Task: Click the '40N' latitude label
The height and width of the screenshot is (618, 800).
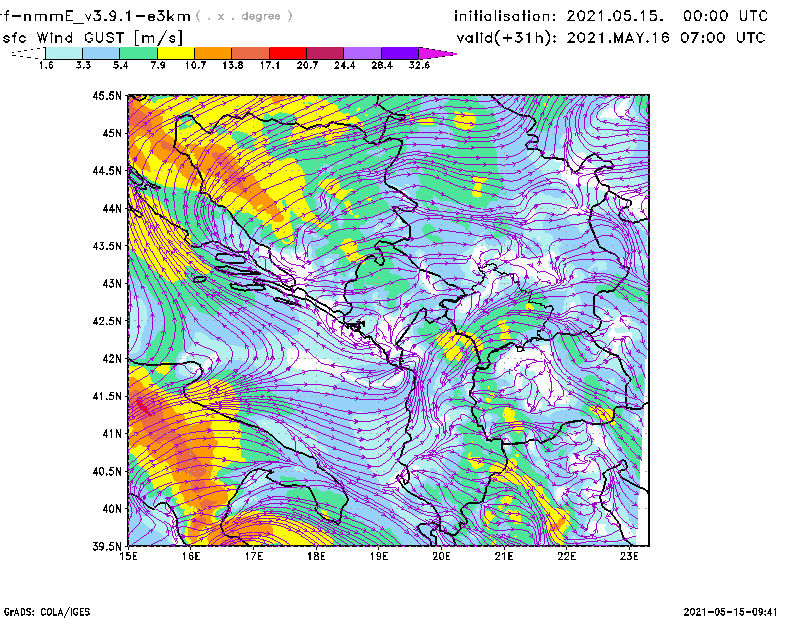Action: coord(112,509)
